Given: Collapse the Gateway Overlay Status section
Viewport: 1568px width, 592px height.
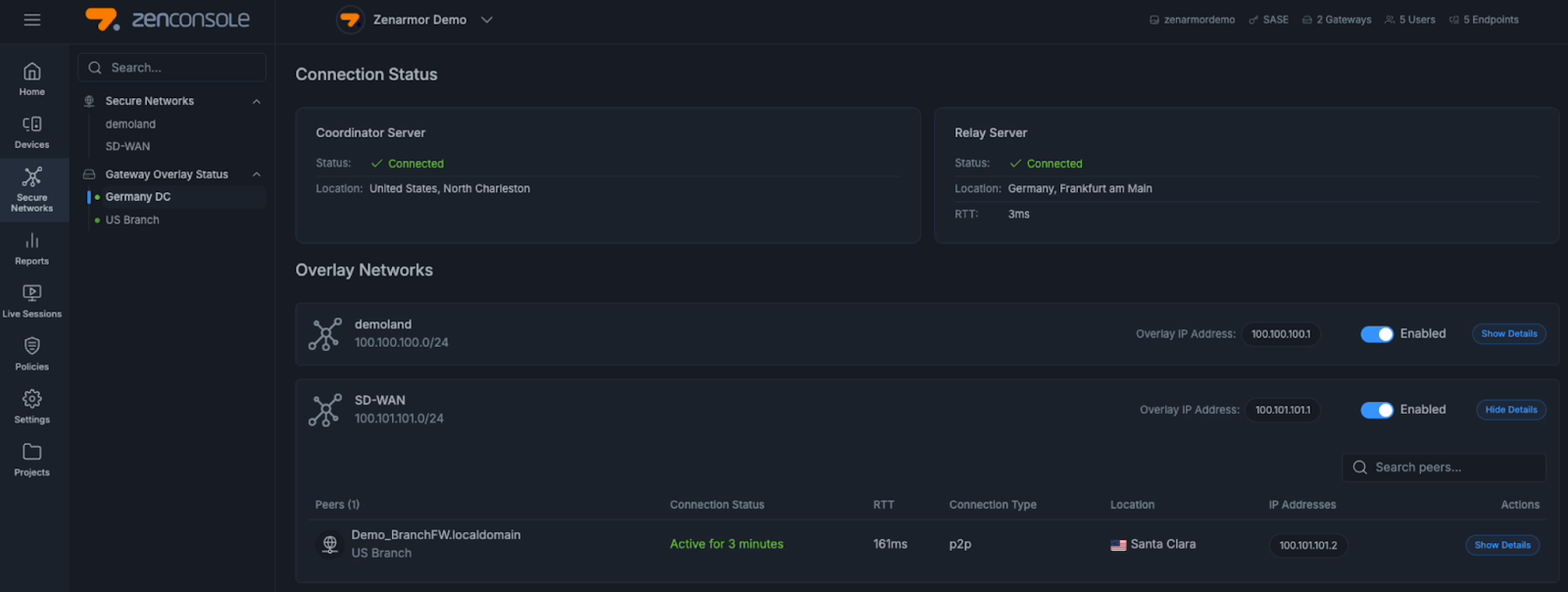Looking at the screenshot, I should coord(257,174).
